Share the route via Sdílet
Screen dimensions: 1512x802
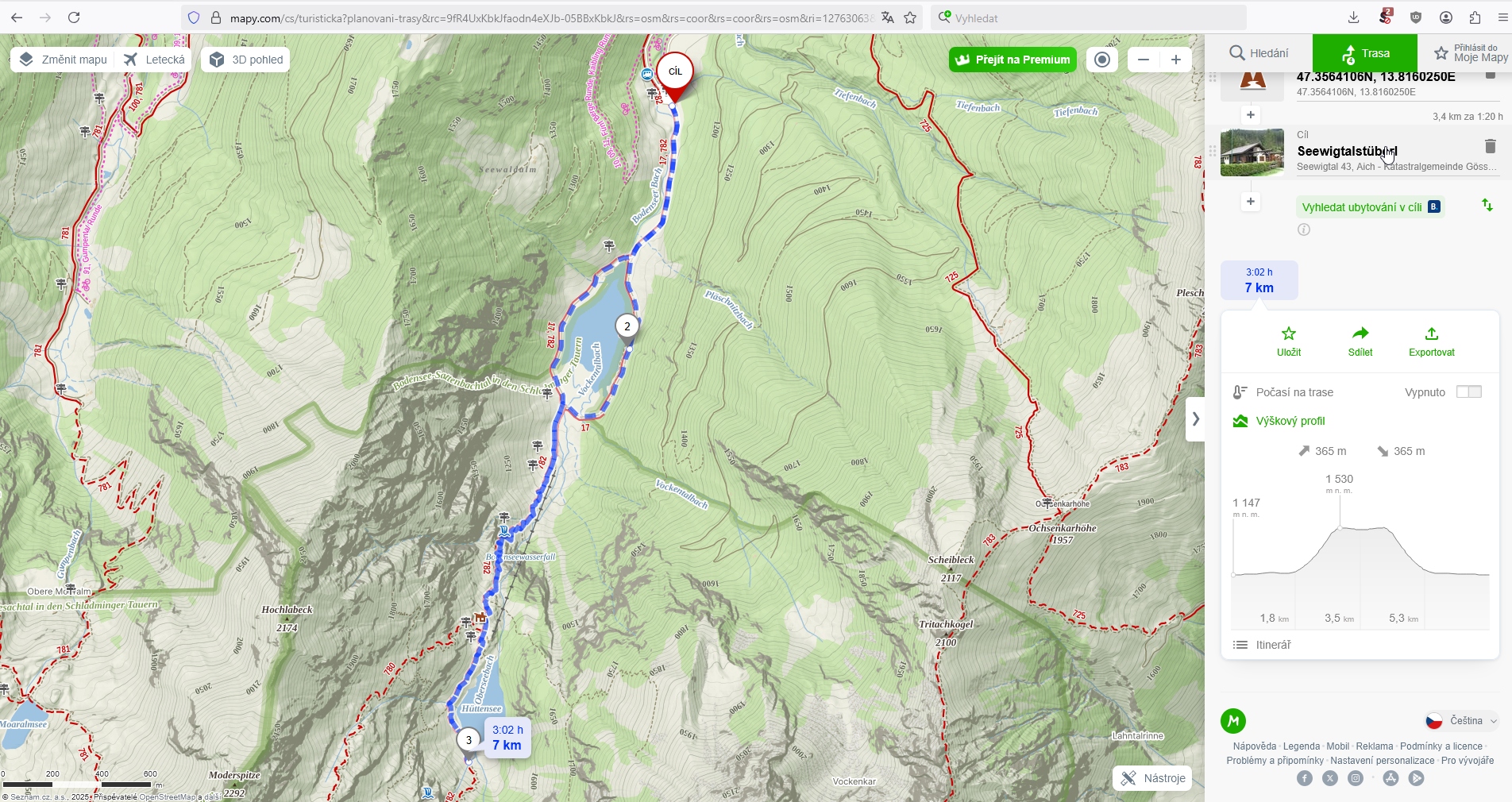1360,341
